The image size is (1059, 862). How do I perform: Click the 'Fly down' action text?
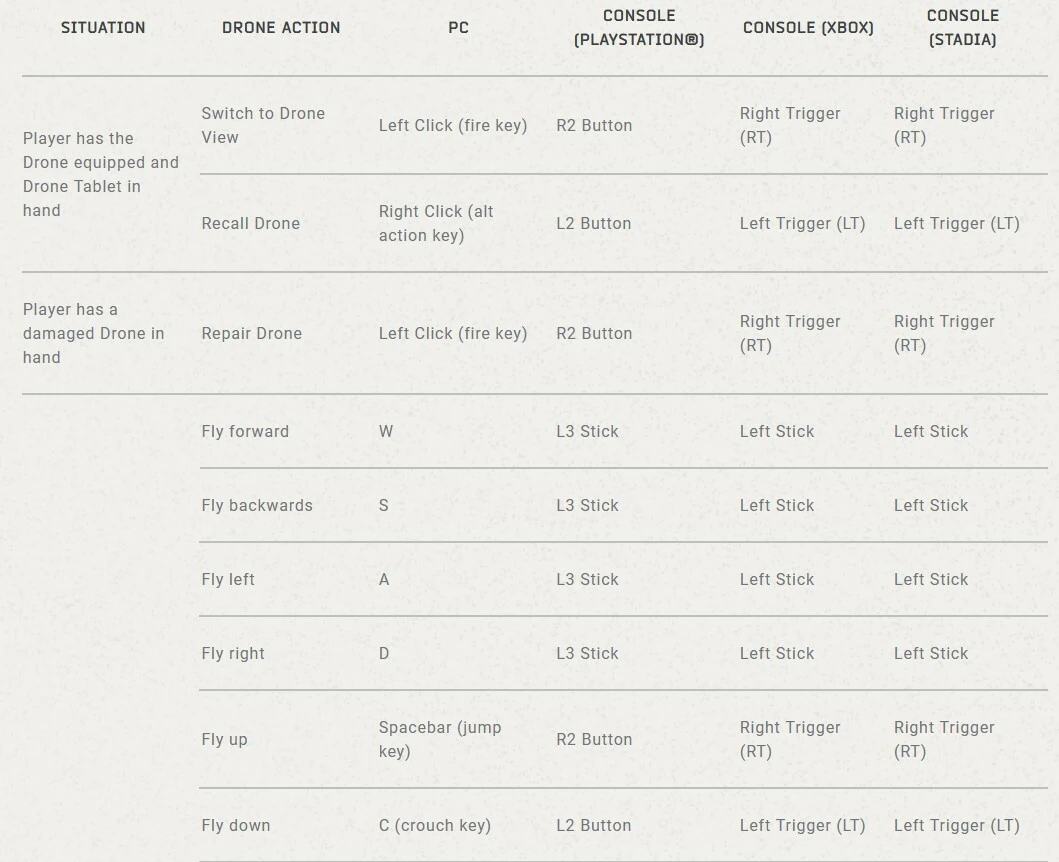236,825
